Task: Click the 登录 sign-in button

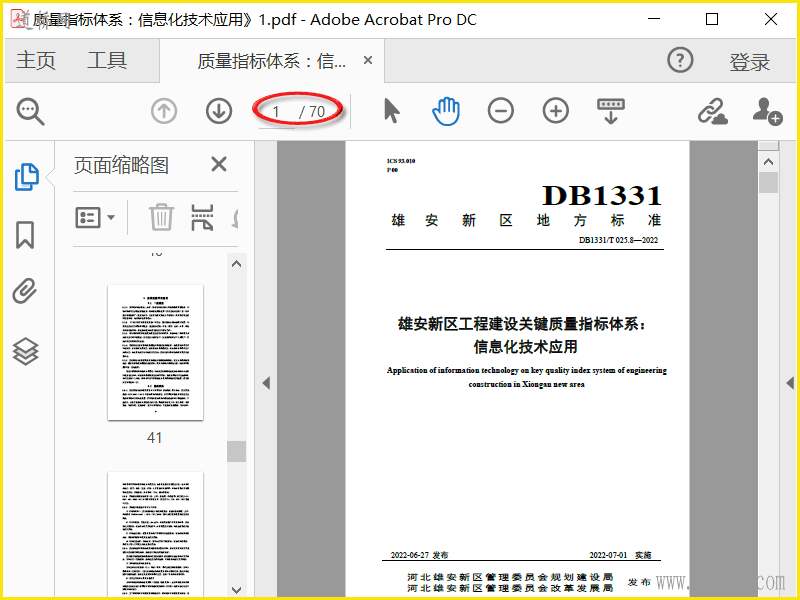Action: pos(749,62)
